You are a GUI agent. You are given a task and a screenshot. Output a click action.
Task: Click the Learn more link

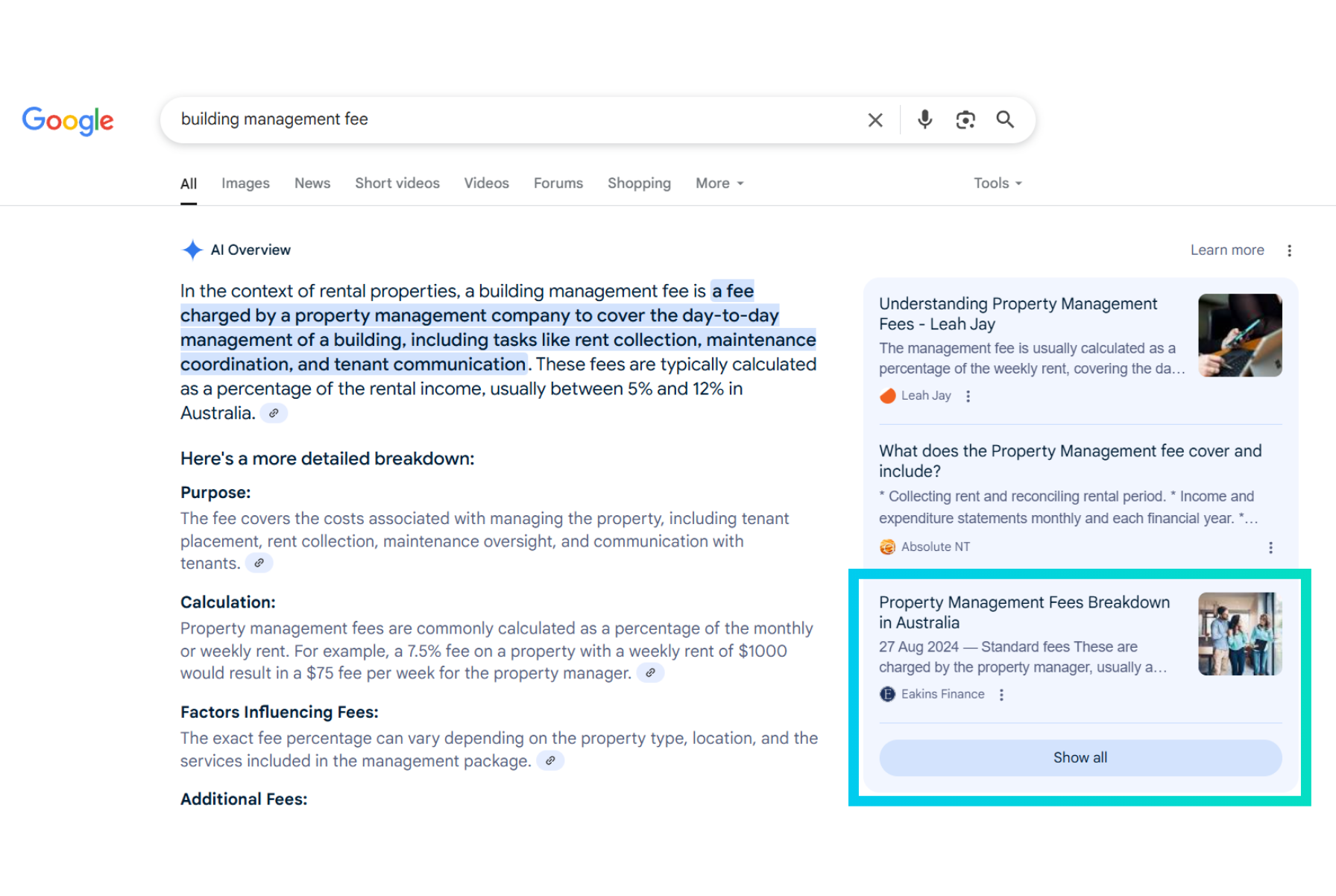1226,250
